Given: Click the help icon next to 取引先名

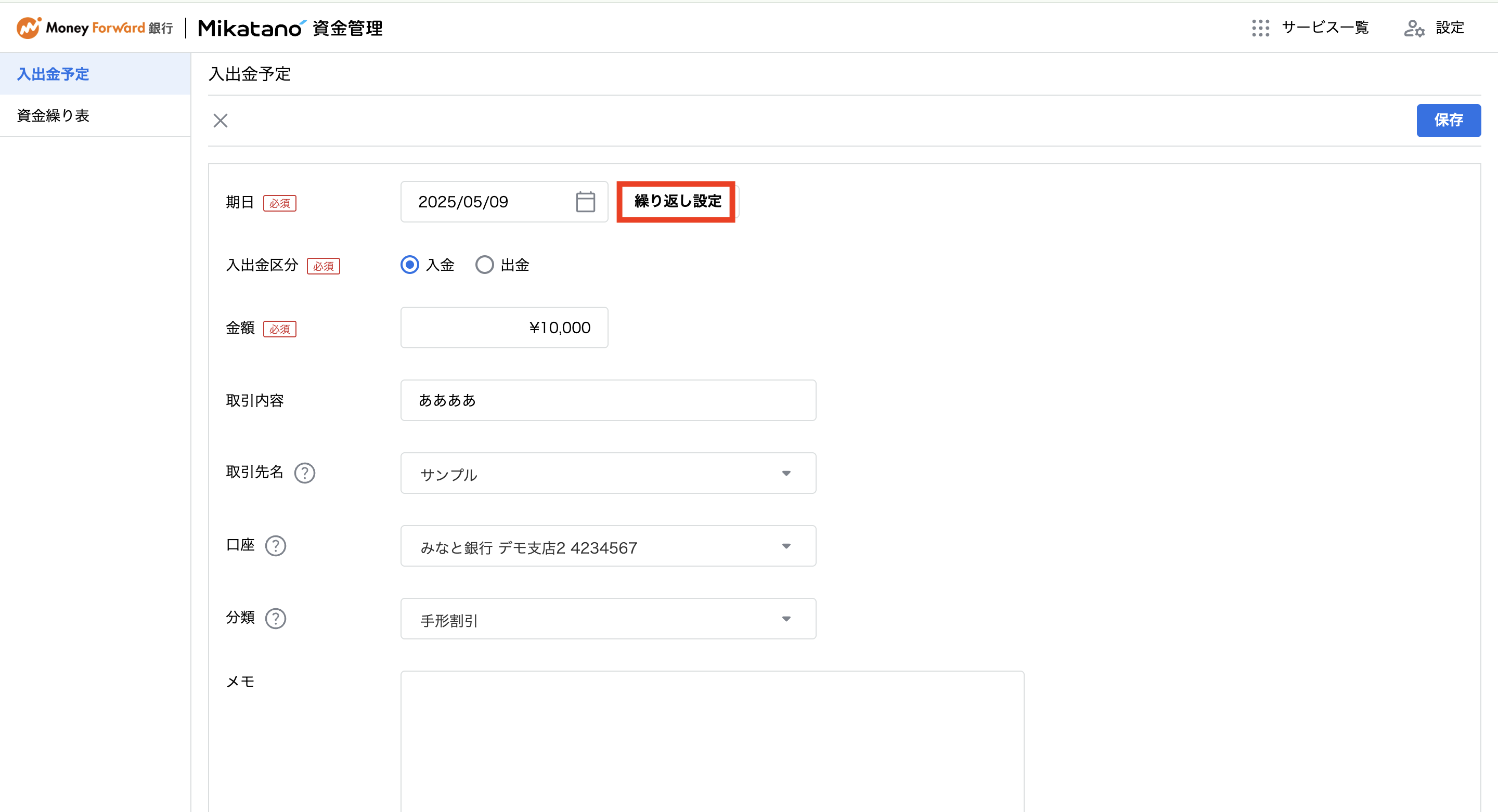Looking at the screenshot, I should click(x=305, y=473).
